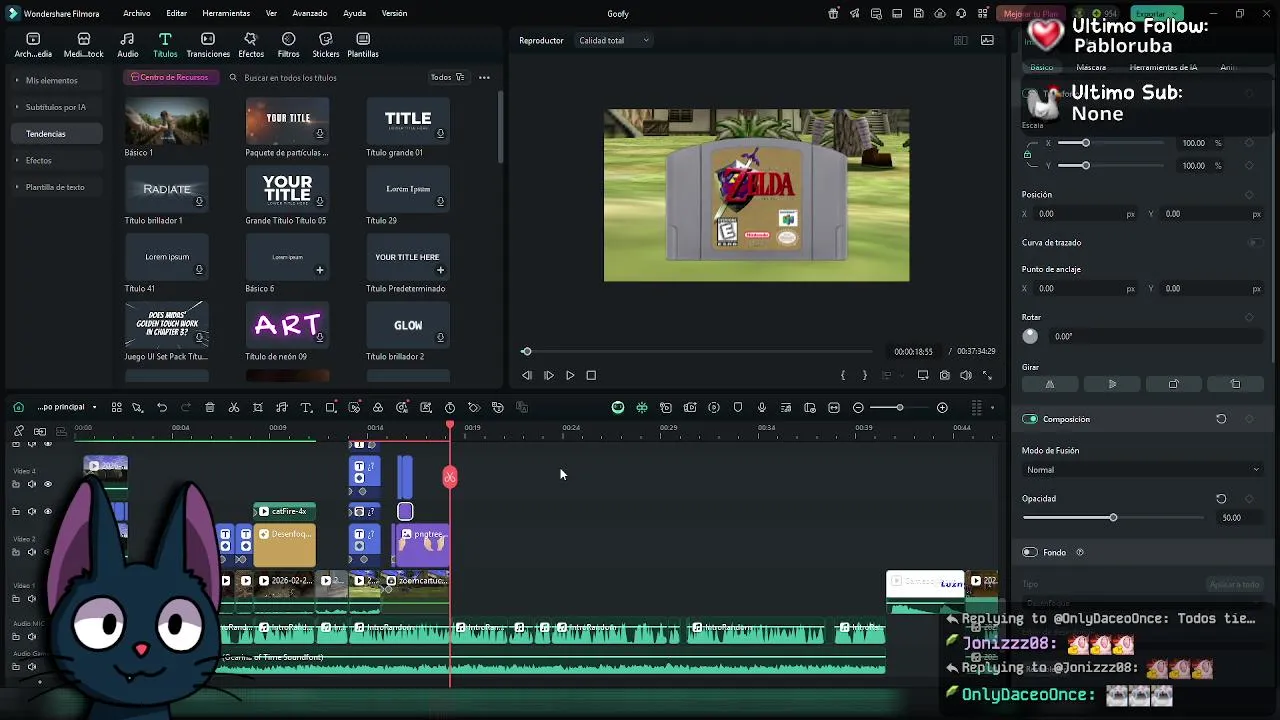Image resolution: width=1280 pixels, height=720 pixels.
Task: Adjust the Escala X slider handle
Action: pyautogui.click(x=1086, y=143)
